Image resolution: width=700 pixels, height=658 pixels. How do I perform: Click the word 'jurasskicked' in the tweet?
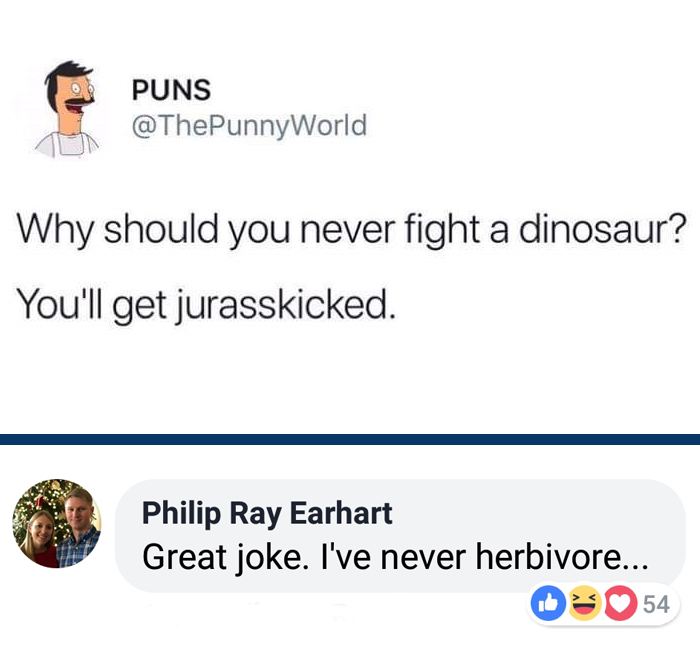pos(284,305)
